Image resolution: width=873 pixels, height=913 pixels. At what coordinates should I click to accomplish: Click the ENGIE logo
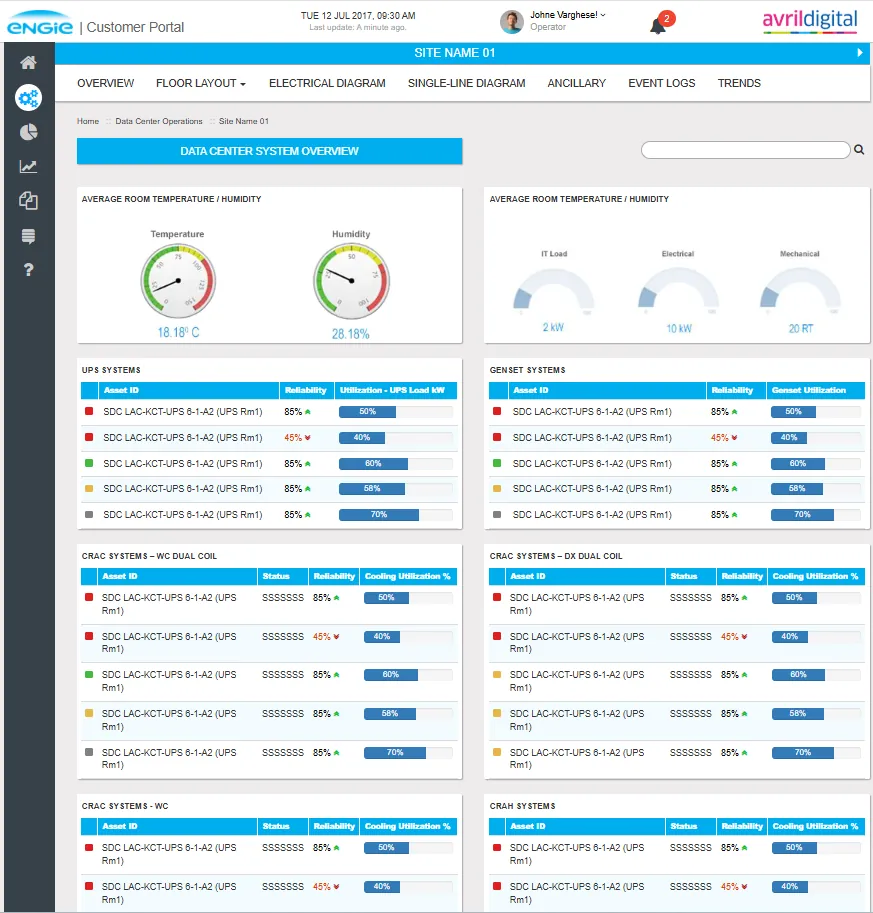click(40, 23)
